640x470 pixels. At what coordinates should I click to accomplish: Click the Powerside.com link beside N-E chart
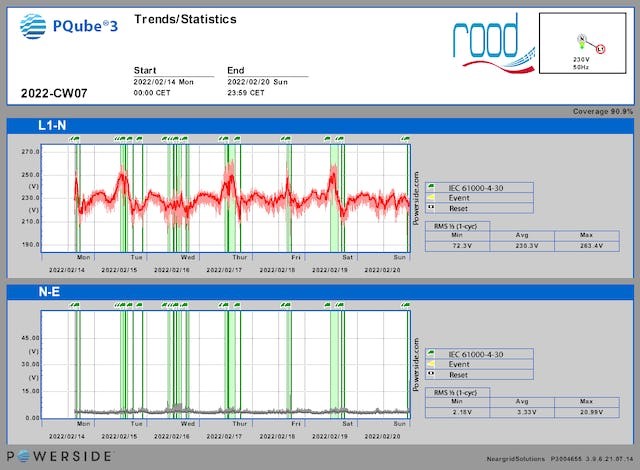point(416,364)
